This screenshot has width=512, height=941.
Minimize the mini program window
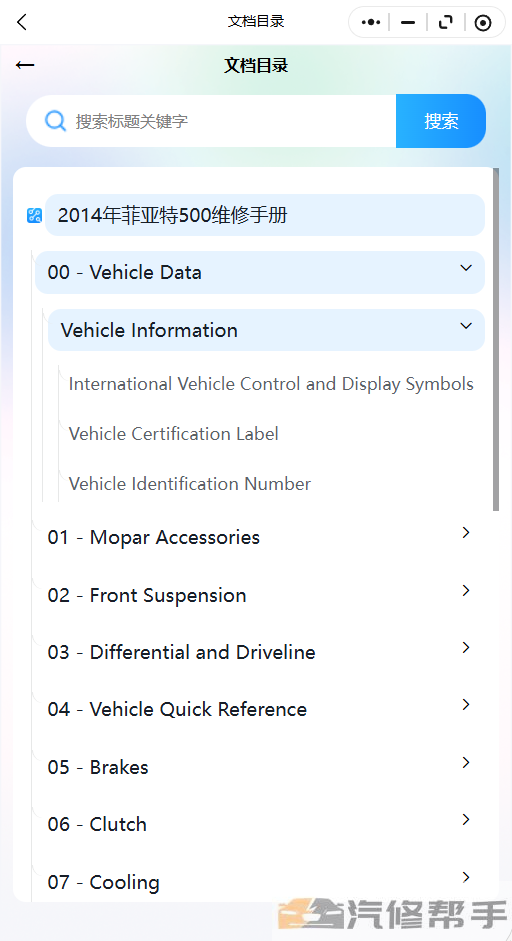[408, 22]
